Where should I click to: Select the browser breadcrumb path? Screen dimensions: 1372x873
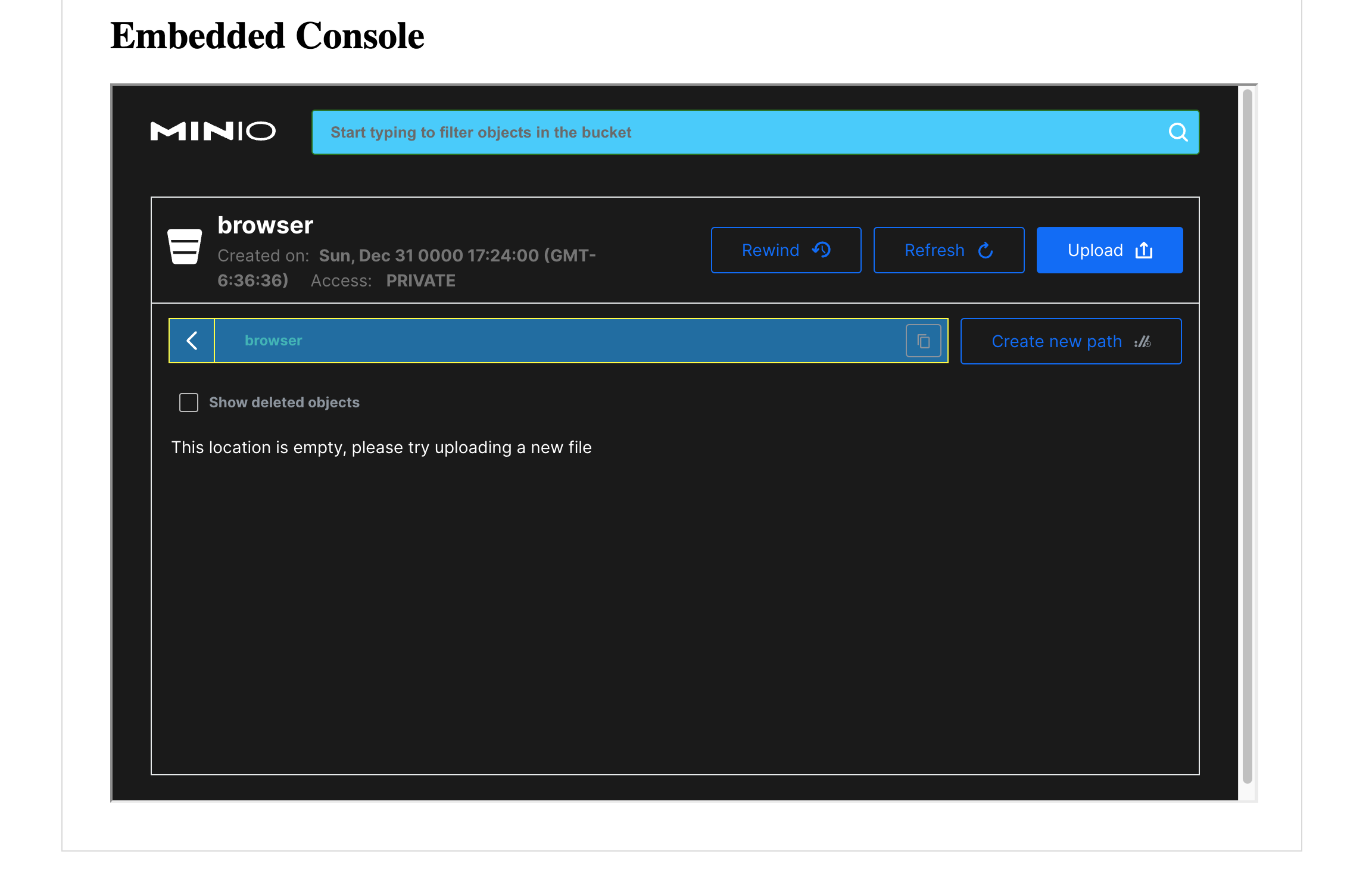point(273,341)
